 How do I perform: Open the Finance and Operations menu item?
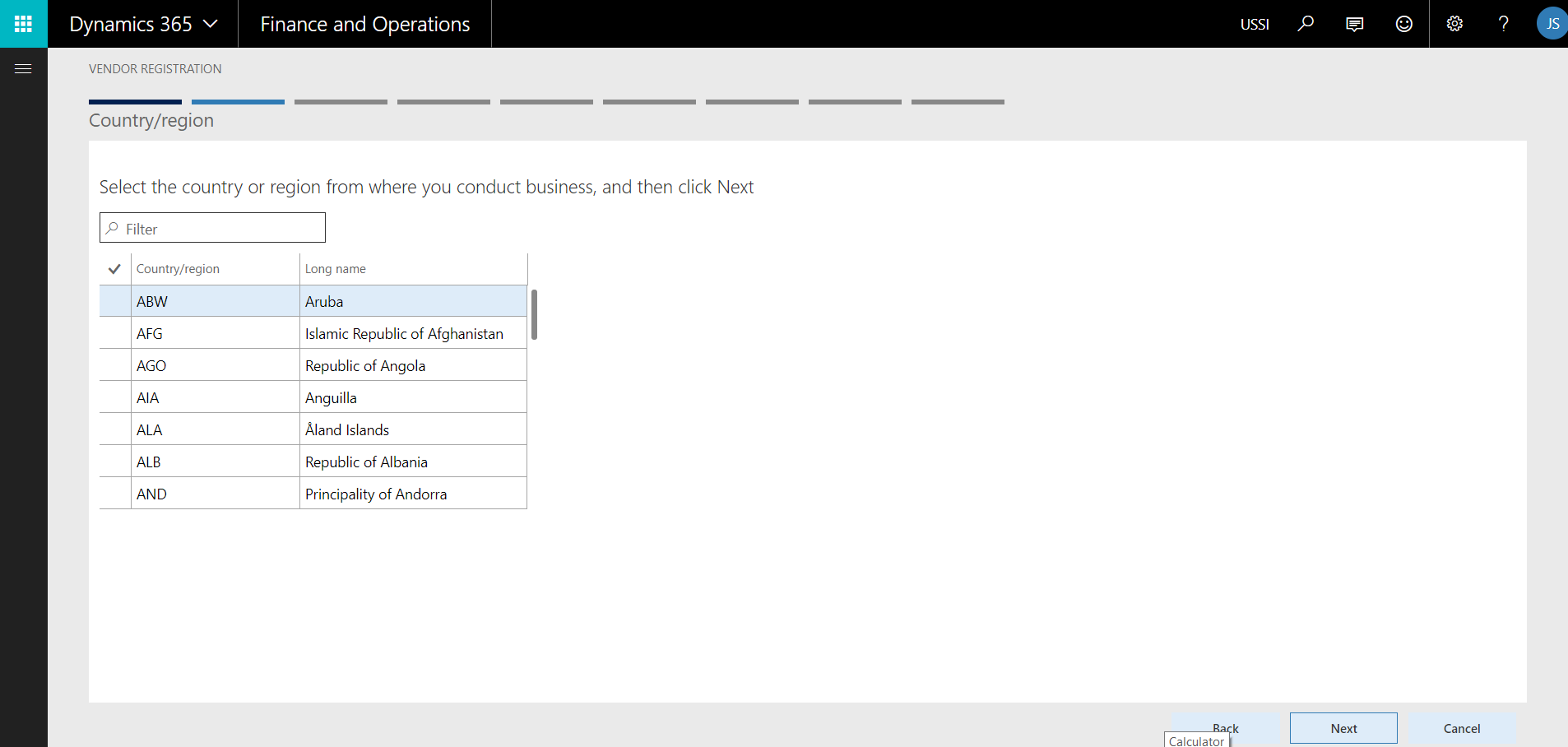coord(364,24)
